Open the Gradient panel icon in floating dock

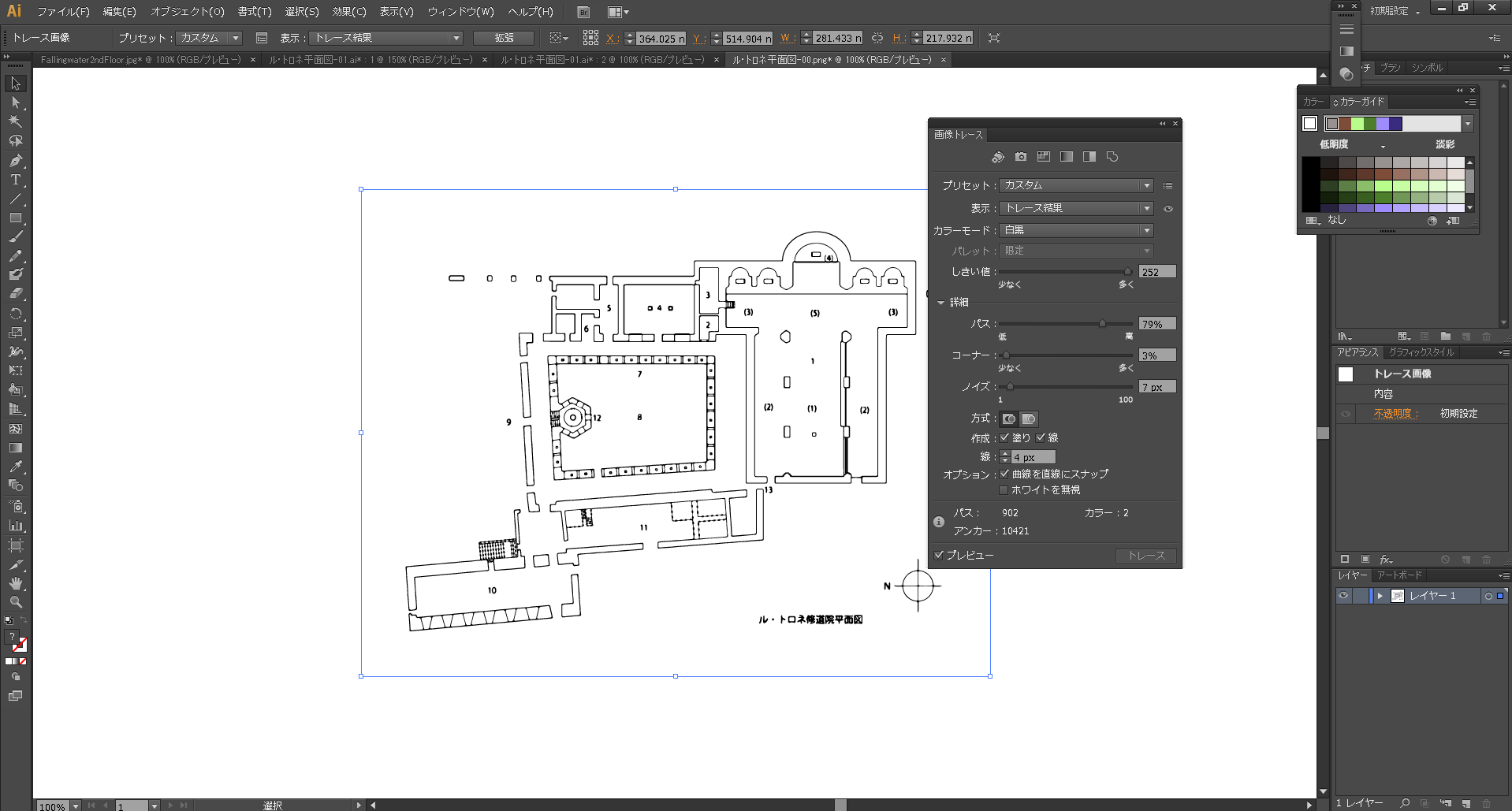[x=1346, y=51]
